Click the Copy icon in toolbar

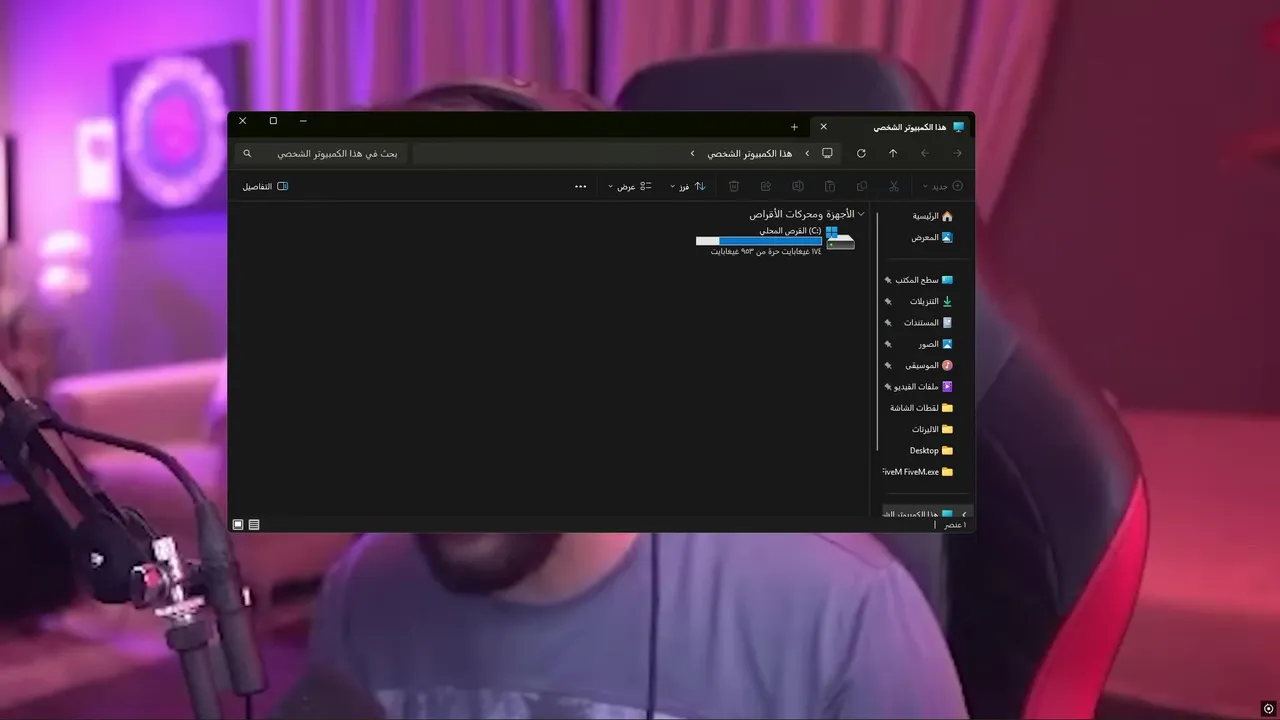pos(862,186)
